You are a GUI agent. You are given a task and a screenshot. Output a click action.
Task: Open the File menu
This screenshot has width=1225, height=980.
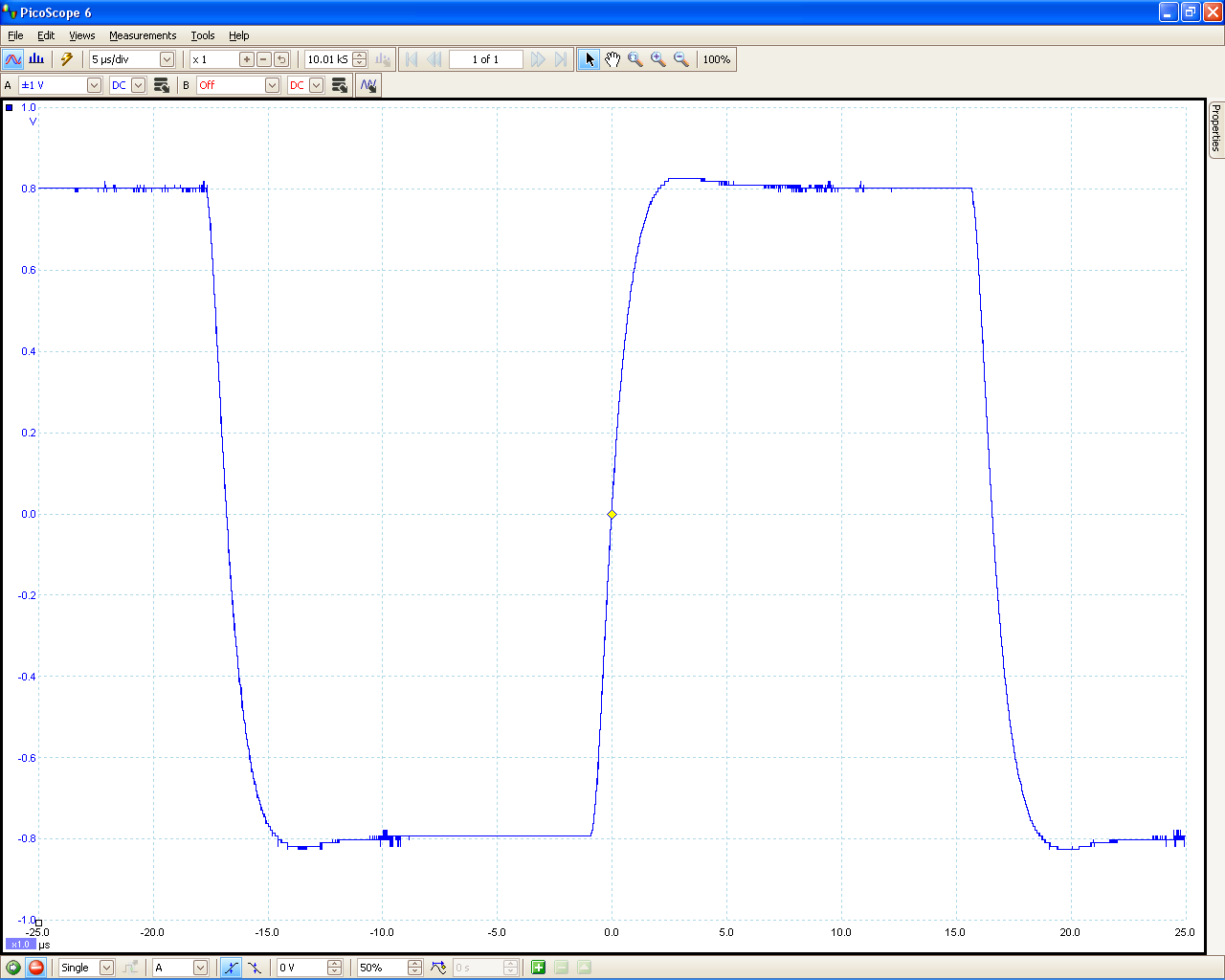(15, 35)
